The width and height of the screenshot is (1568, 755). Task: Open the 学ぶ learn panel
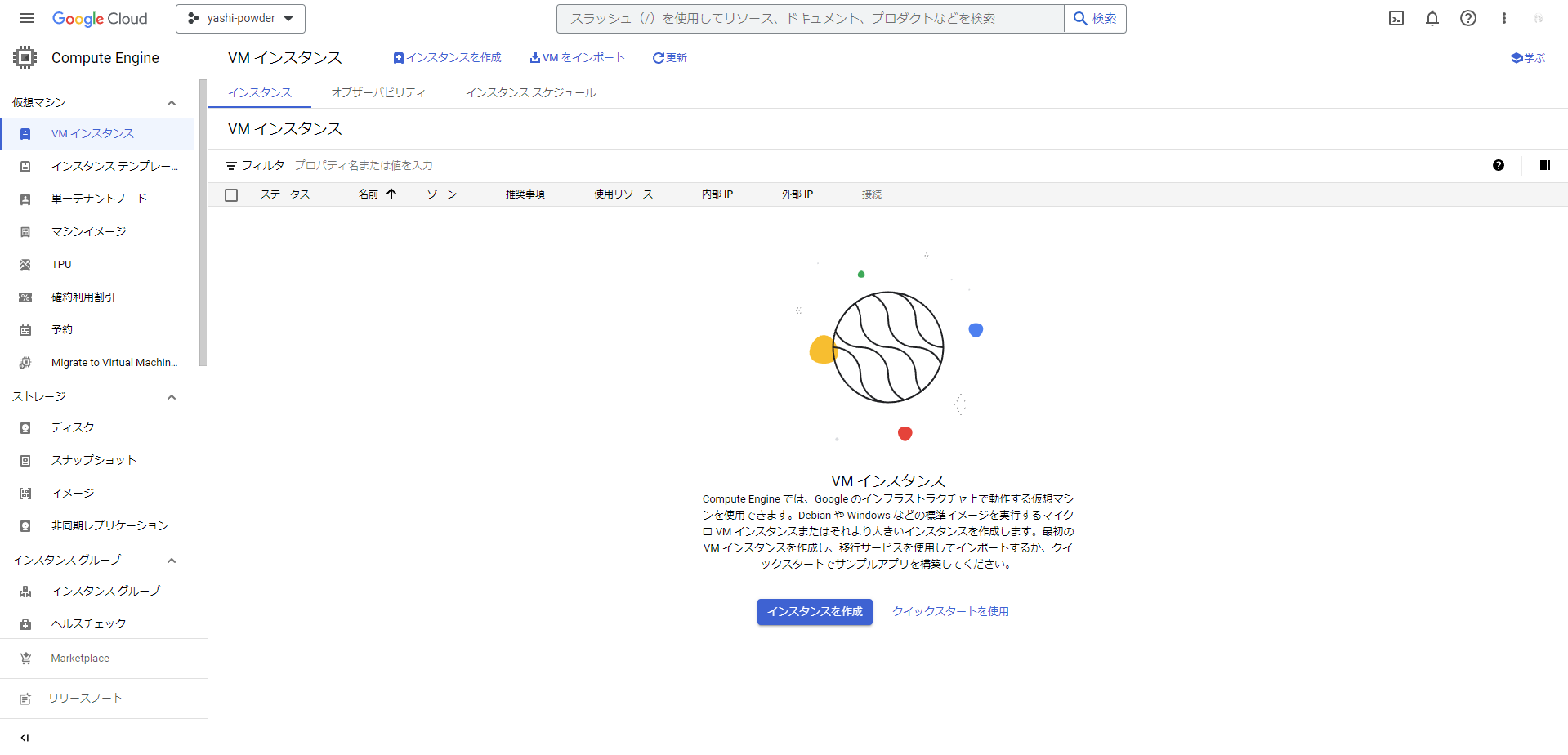(1528, 58)
